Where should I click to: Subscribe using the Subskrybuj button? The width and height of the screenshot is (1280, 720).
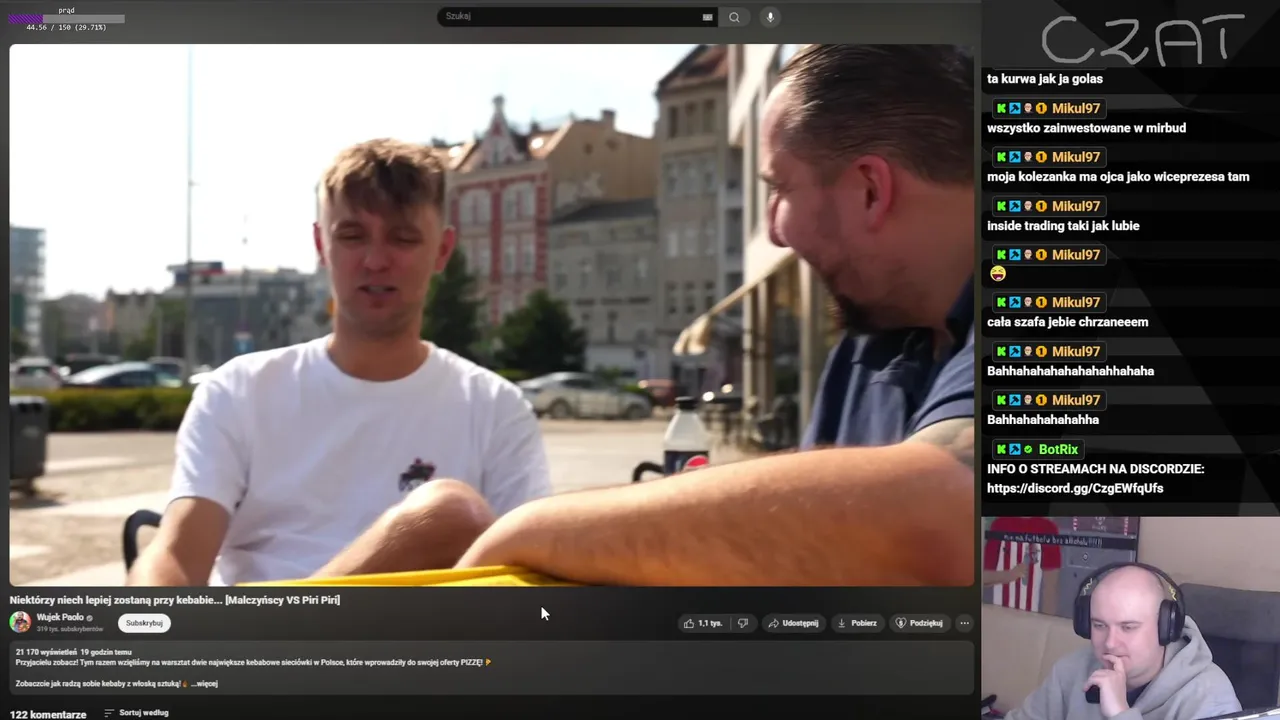[x=144, y=623]
